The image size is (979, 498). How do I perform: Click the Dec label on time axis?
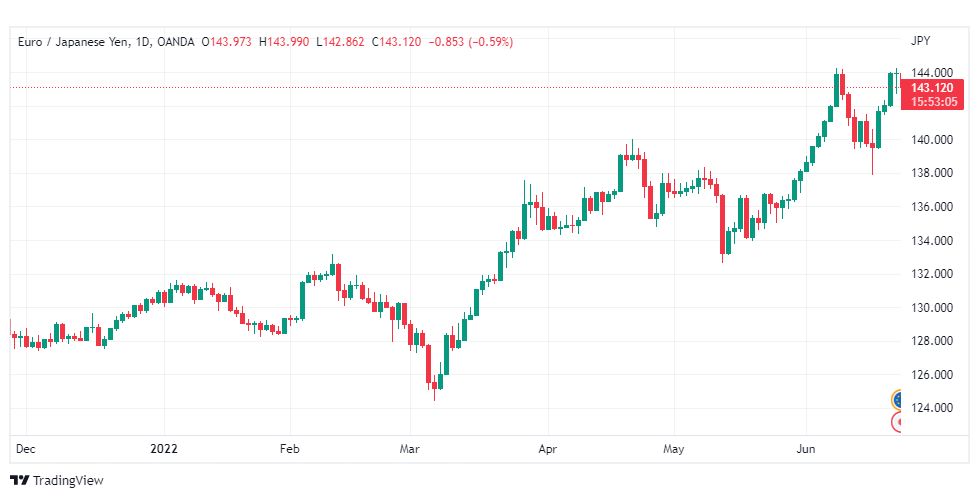(25, 449)
